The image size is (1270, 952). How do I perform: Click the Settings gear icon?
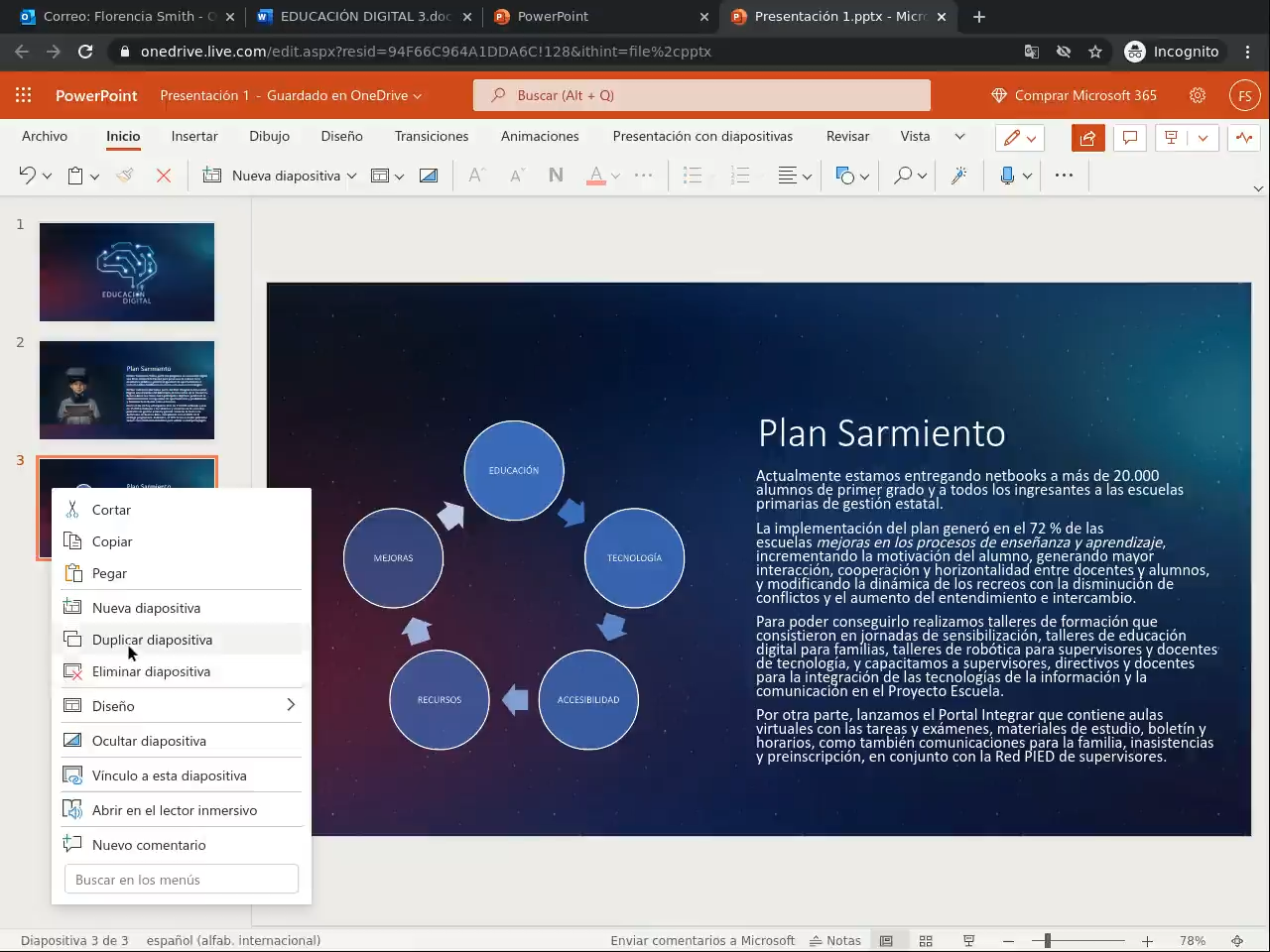[1198, 95]
